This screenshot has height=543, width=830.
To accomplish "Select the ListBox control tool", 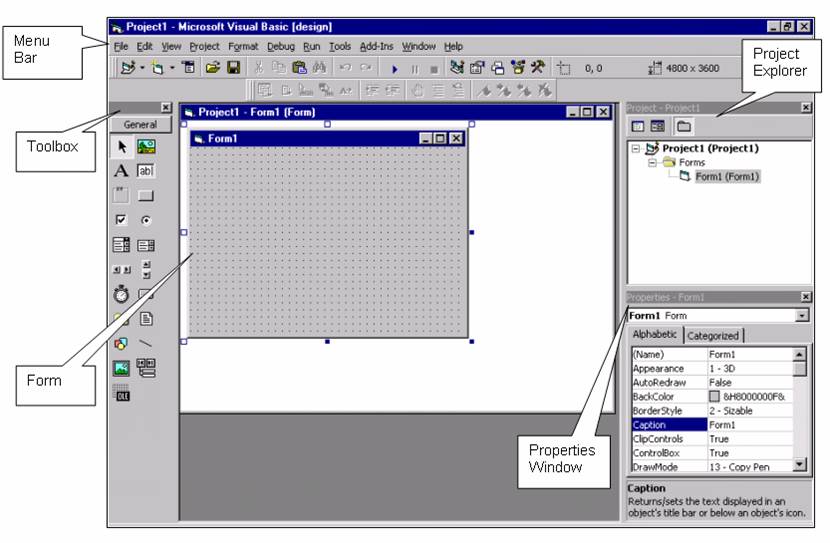I will tap(146, 245).
